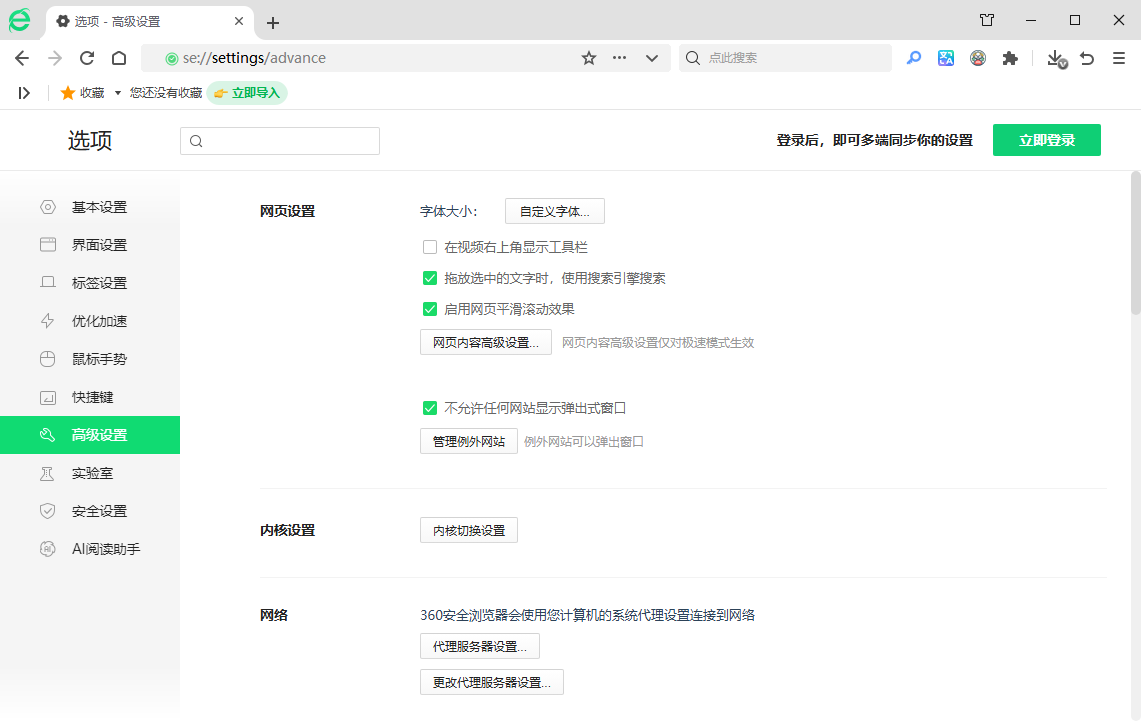Open the address bar dropdown chevron

click(x=652, y=58)
